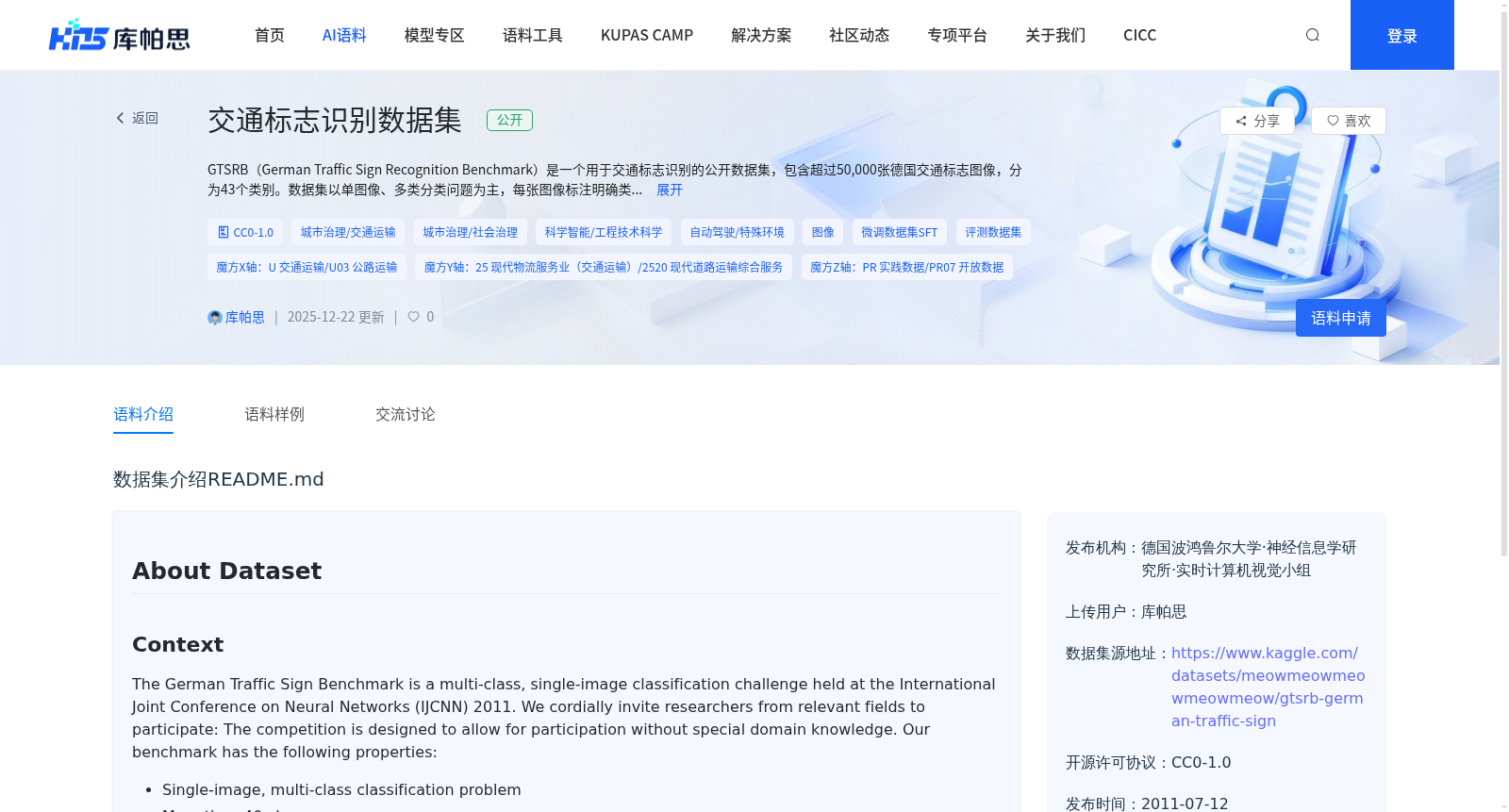
Task: Open 社区动态 menu item
Action: tap(859, 35)
